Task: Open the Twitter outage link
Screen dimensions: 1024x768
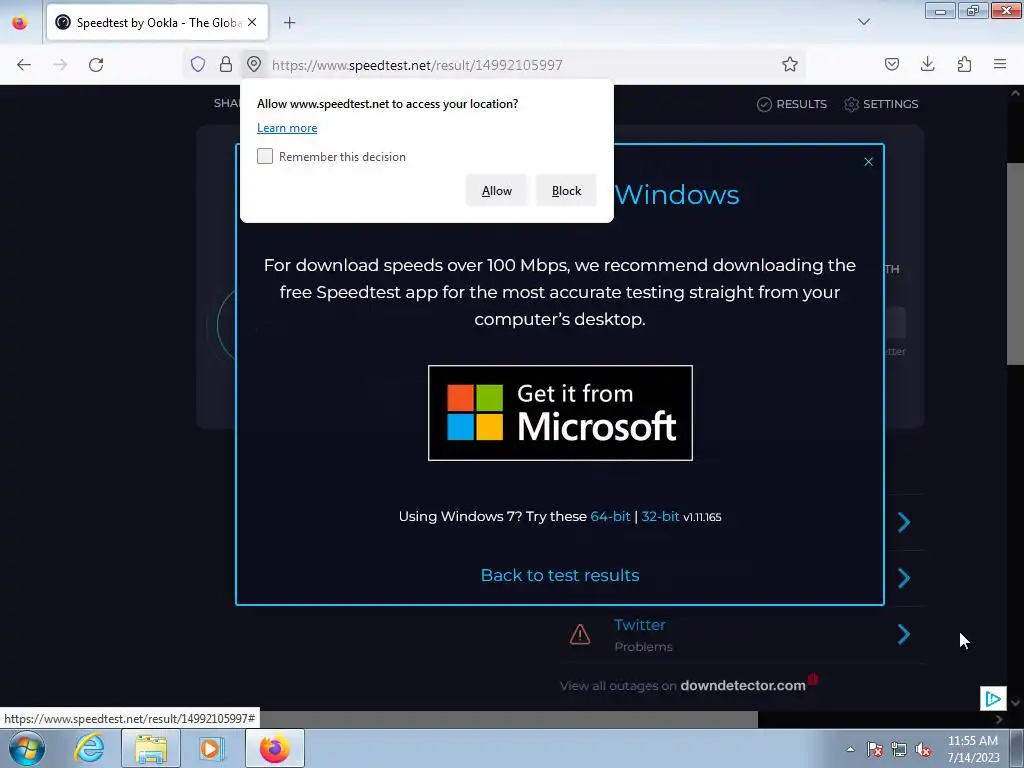Action: (x=639, y=625)
